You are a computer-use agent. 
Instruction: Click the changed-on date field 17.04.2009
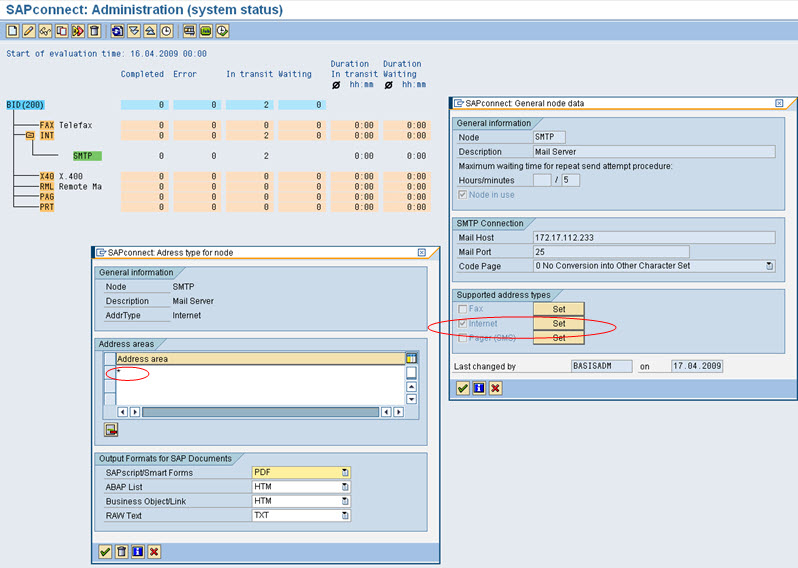click(x=697, y=366)
